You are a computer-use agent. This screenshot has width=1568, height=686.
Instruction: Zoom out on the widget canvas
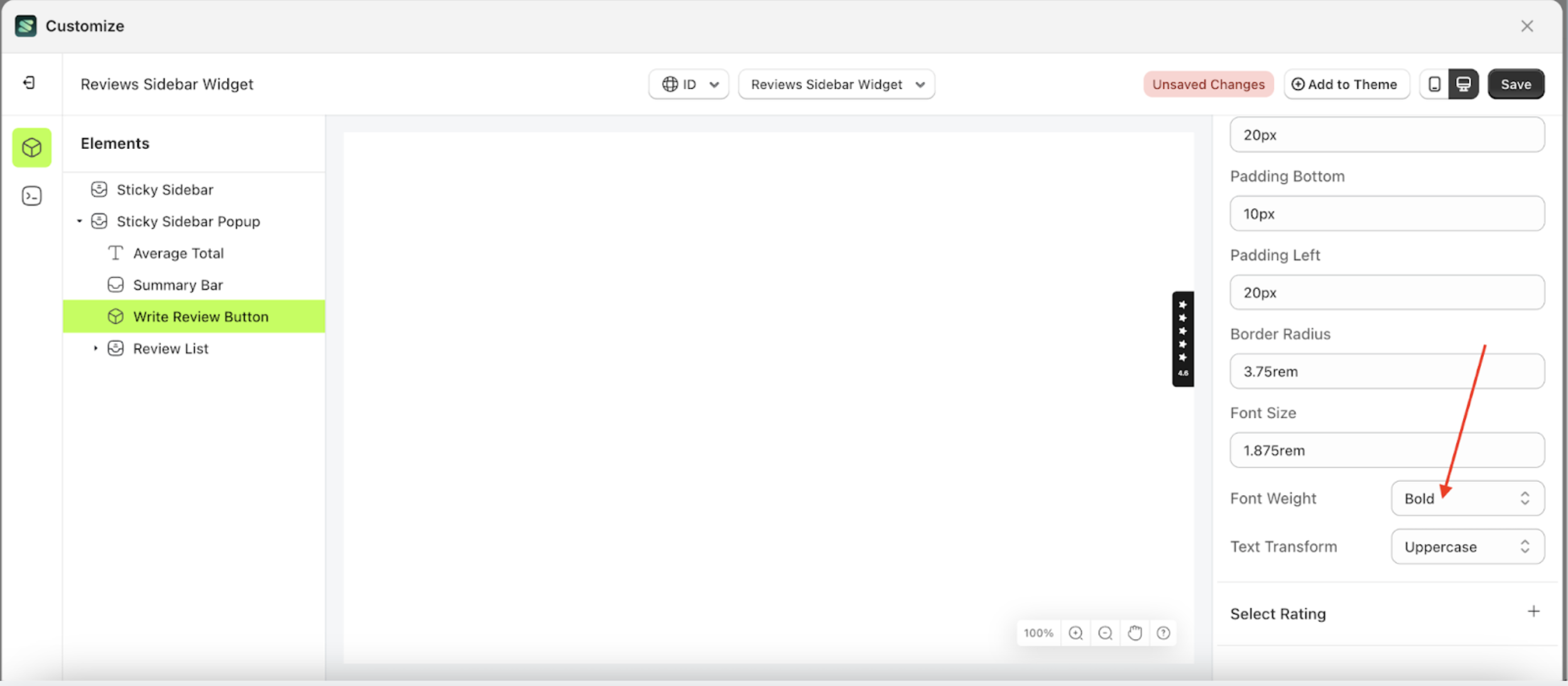[1105, 633]
